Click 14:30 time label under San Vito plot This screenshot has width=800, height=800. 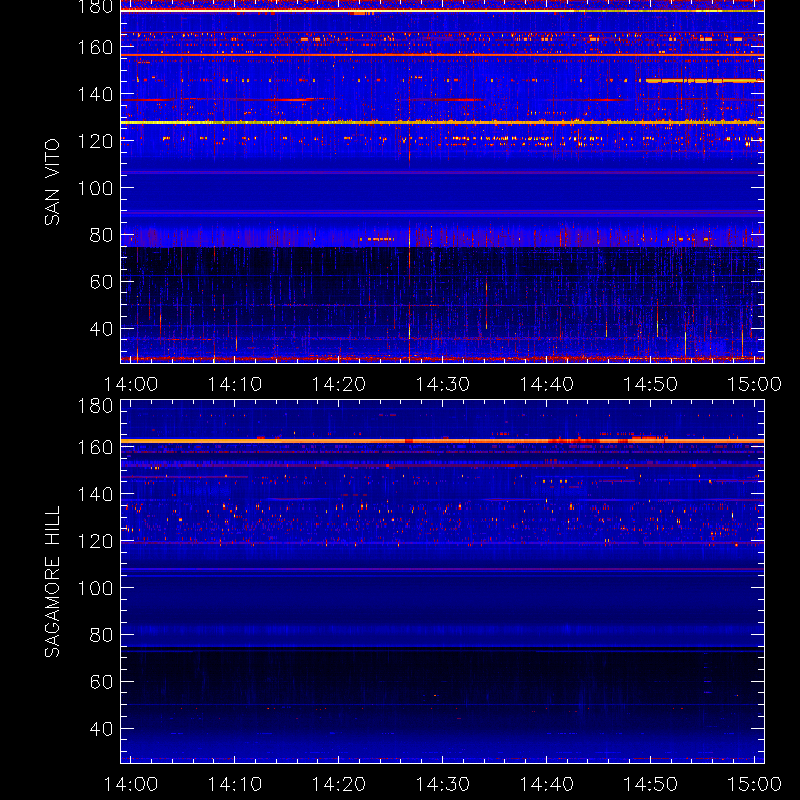coord(442,384)
